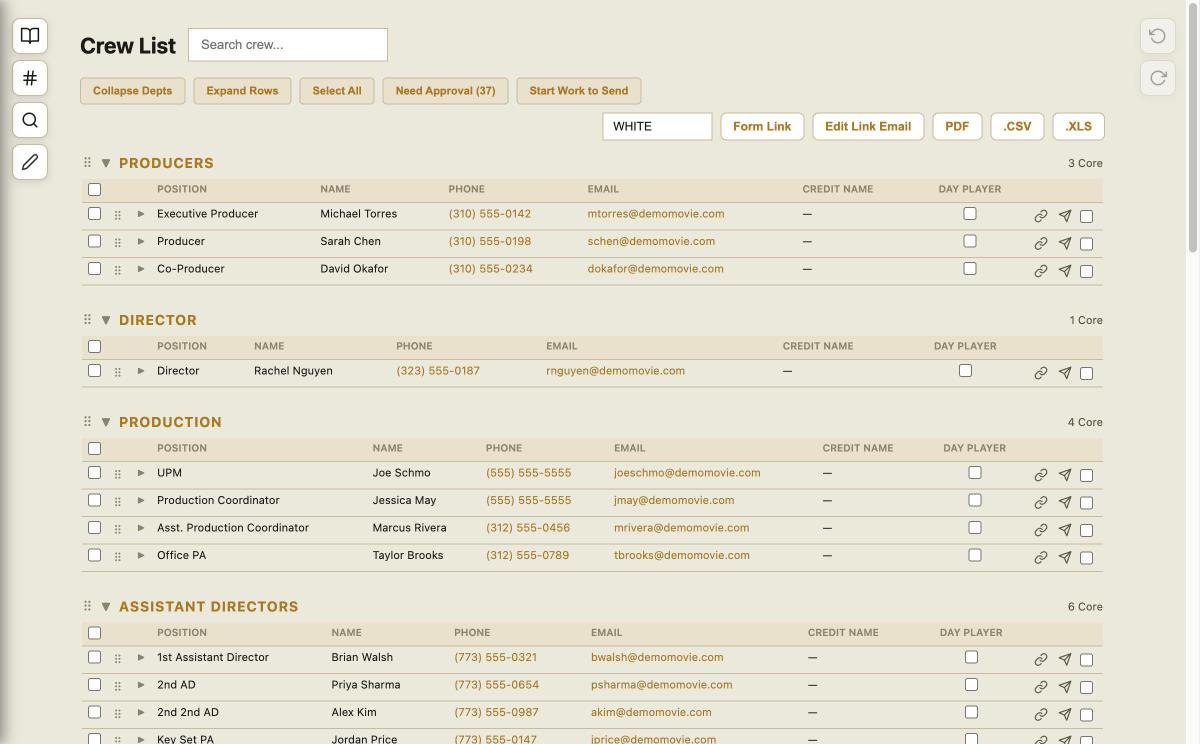Check Day Player box for Rachel Nguyen
The height and width of the screenshot is (744, 1200).
click(x=965, y=370)
